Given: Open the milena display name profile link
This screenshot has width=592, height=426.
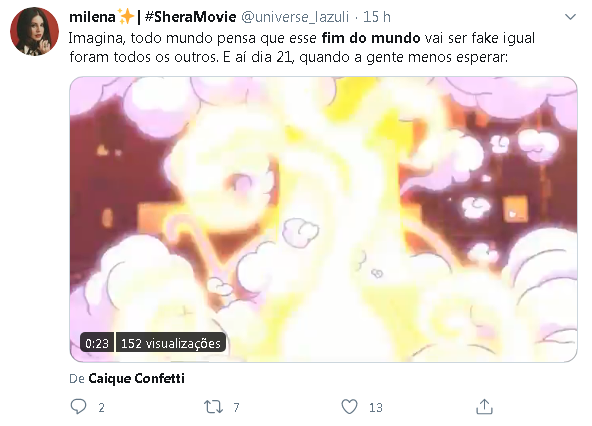Looking at the screenshot, I should tap(92, 17).
